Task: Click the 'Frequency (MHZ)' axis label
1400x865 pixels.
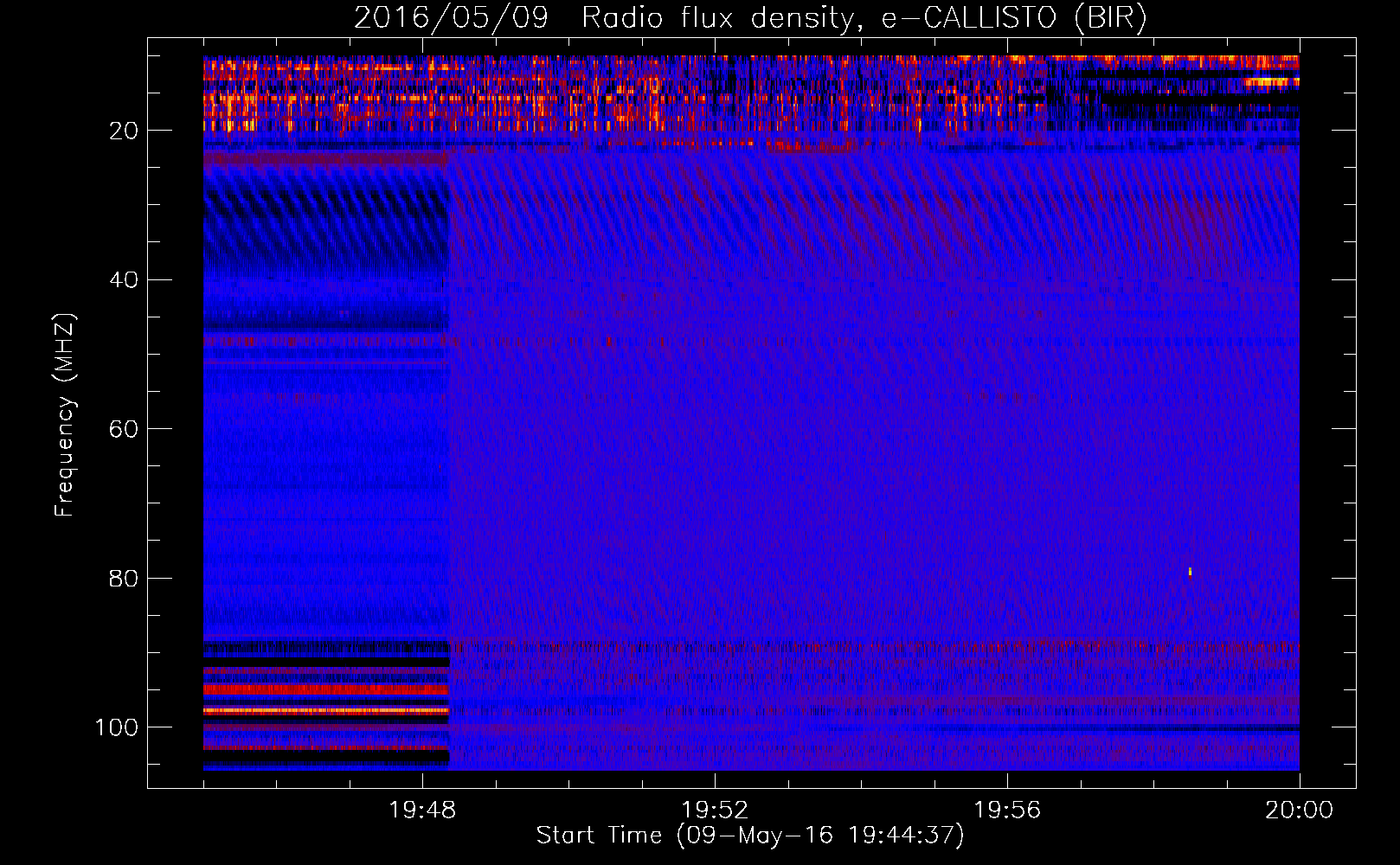Action: tap(65, 415)
